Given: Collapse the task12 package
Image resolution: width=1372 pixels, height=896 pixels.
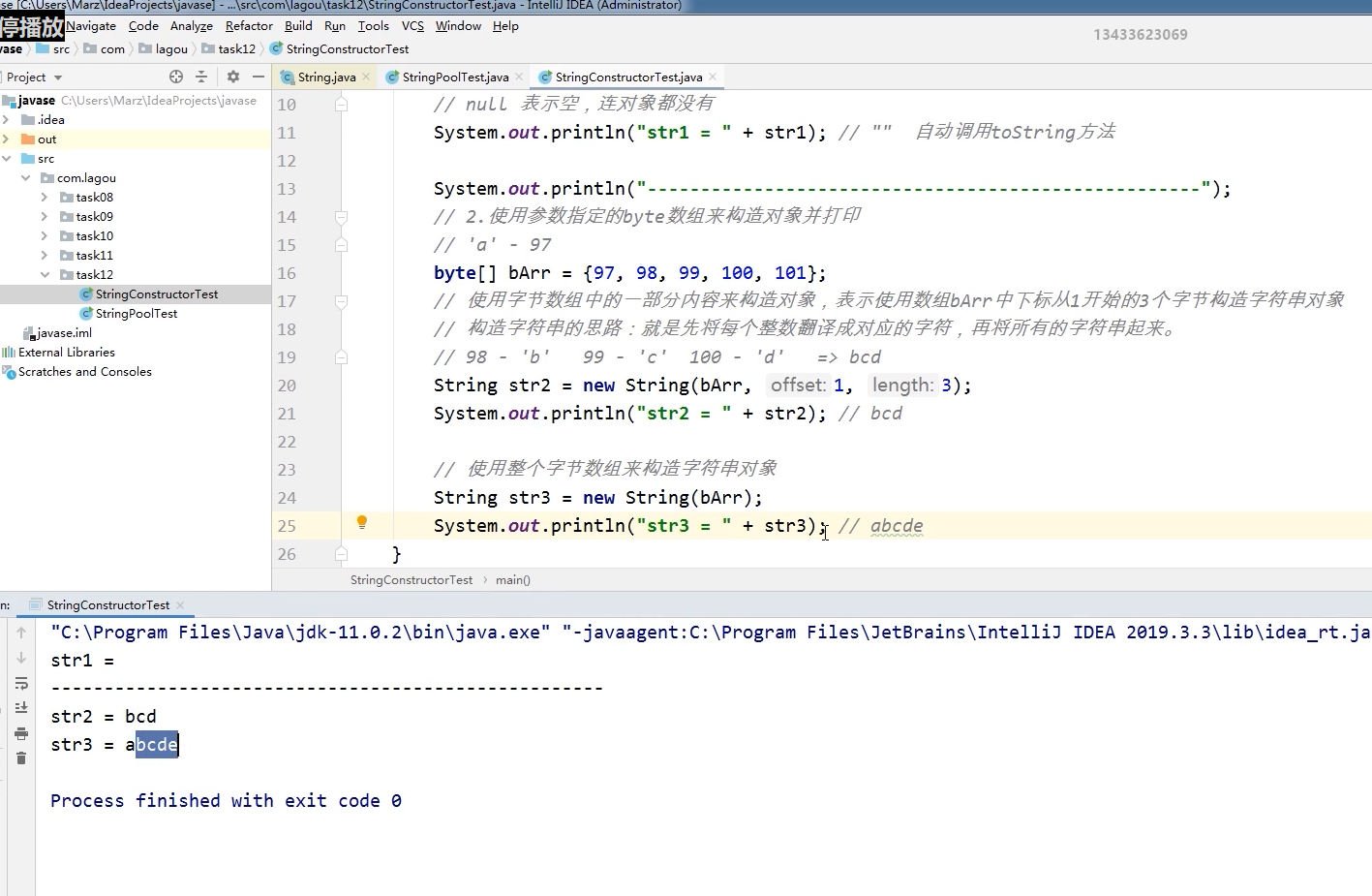Looking at the screenshot, I should pyautogui.click(x=45, y=275).
